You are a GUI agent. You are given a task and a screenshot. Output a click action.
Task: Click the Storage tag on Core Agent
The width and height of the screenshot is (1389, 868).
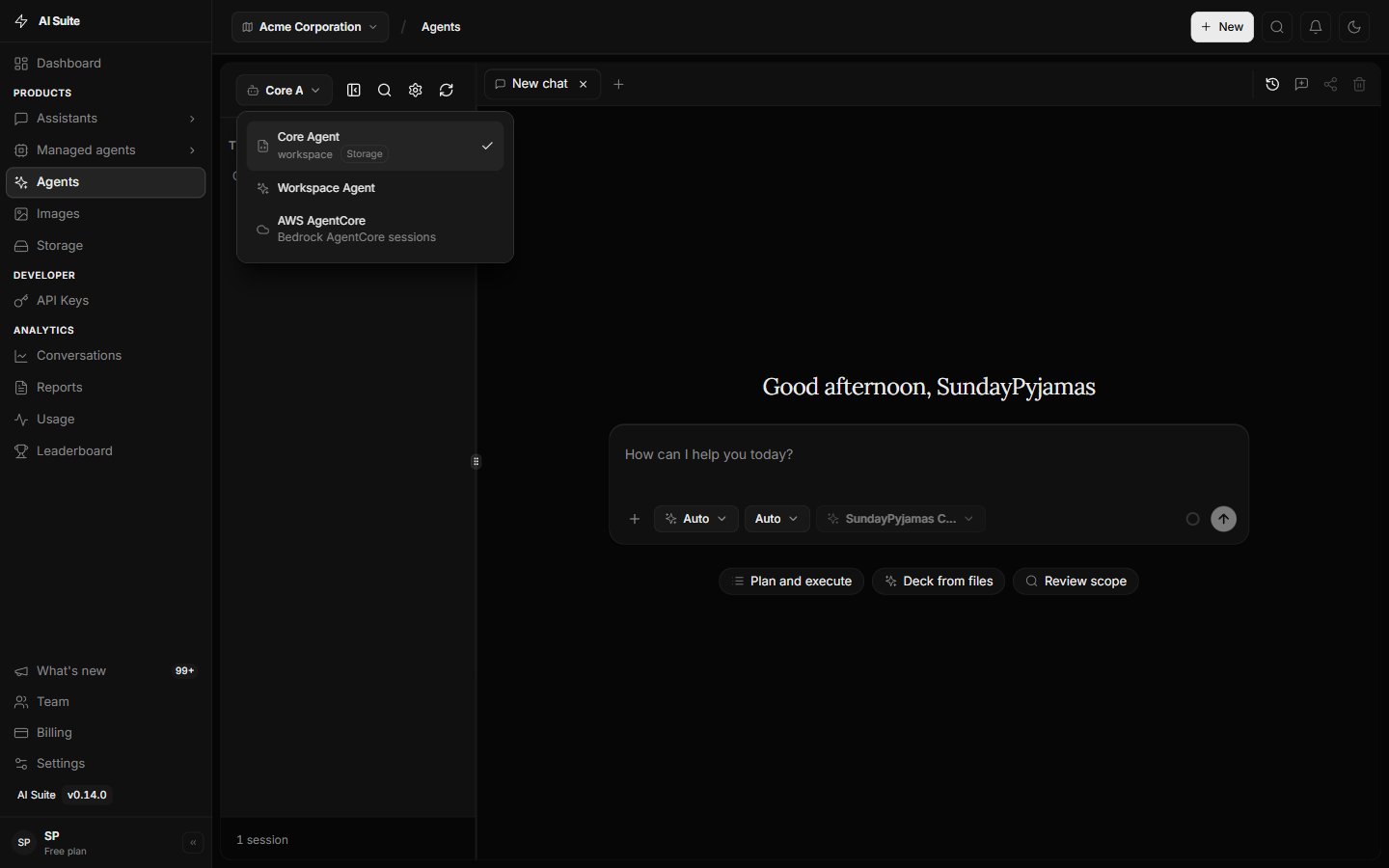pos(365,154)
